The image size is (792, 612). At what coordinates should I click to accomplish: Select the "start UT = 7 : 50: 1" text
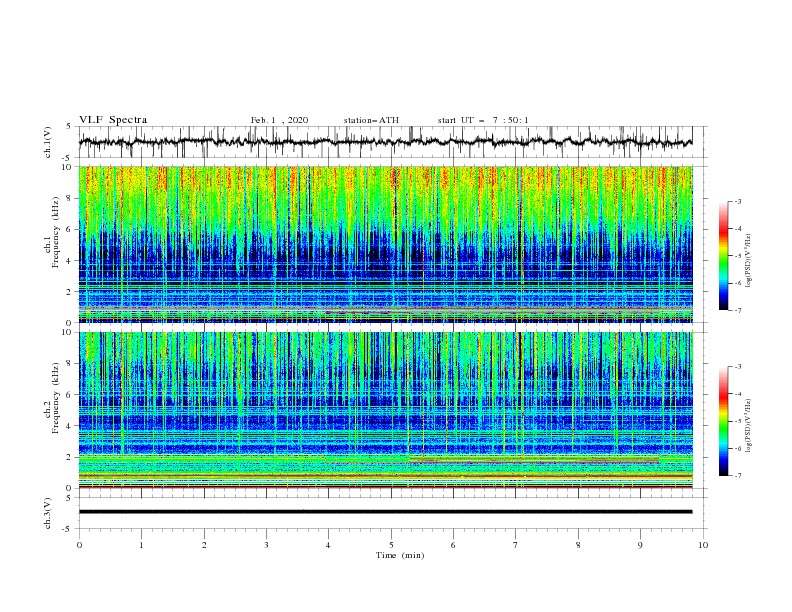483,120
